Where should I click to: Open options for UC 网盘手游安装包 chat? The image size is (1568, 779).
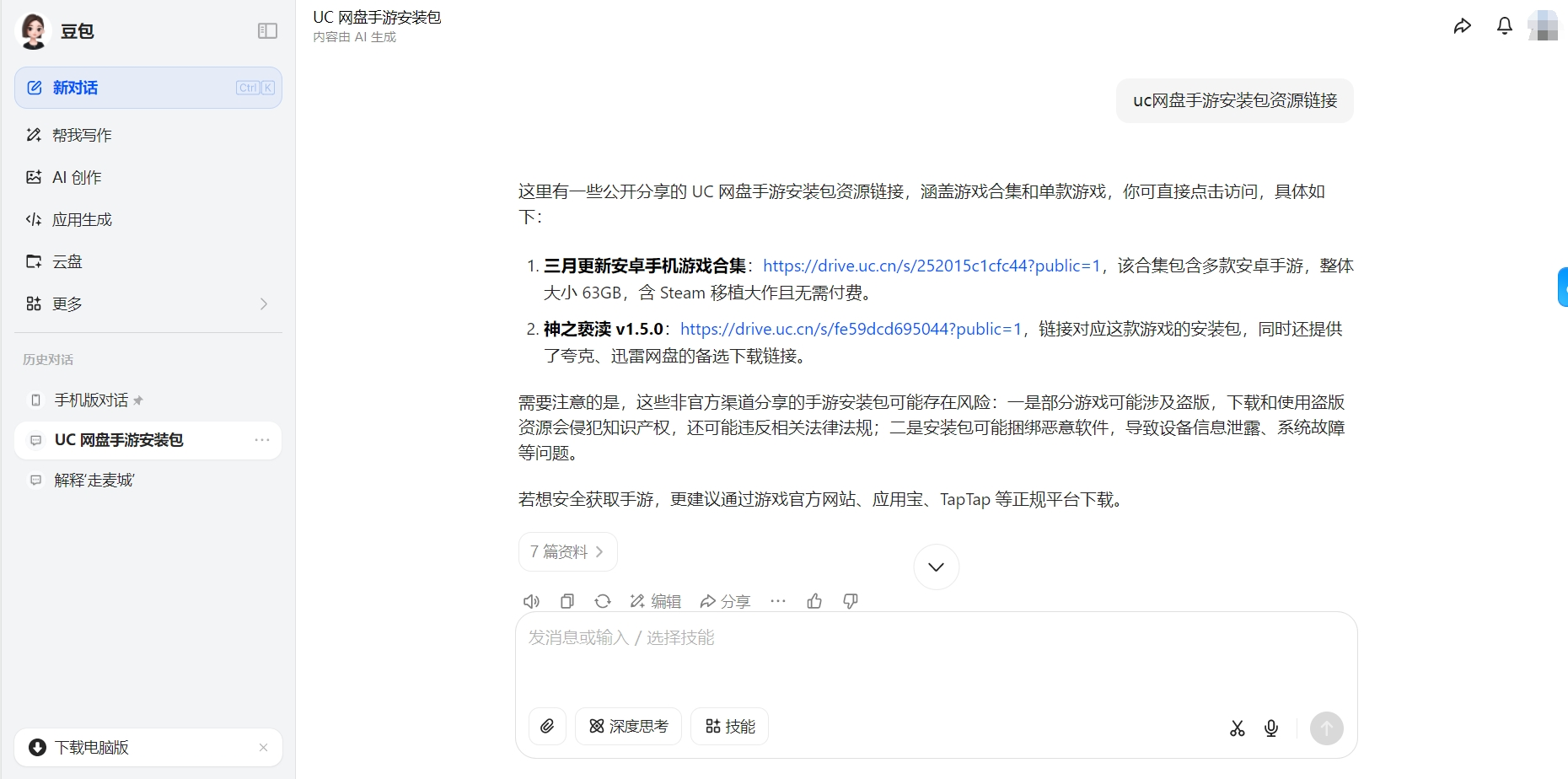pyautogui.click(x=262, y=440)
